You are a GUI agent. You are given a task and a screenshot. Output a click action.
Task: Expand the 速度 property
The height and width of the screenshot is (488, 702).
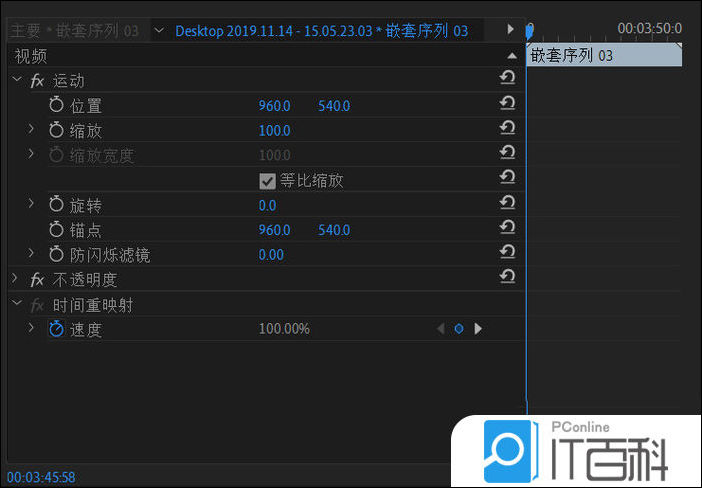[x=31, y=328]
